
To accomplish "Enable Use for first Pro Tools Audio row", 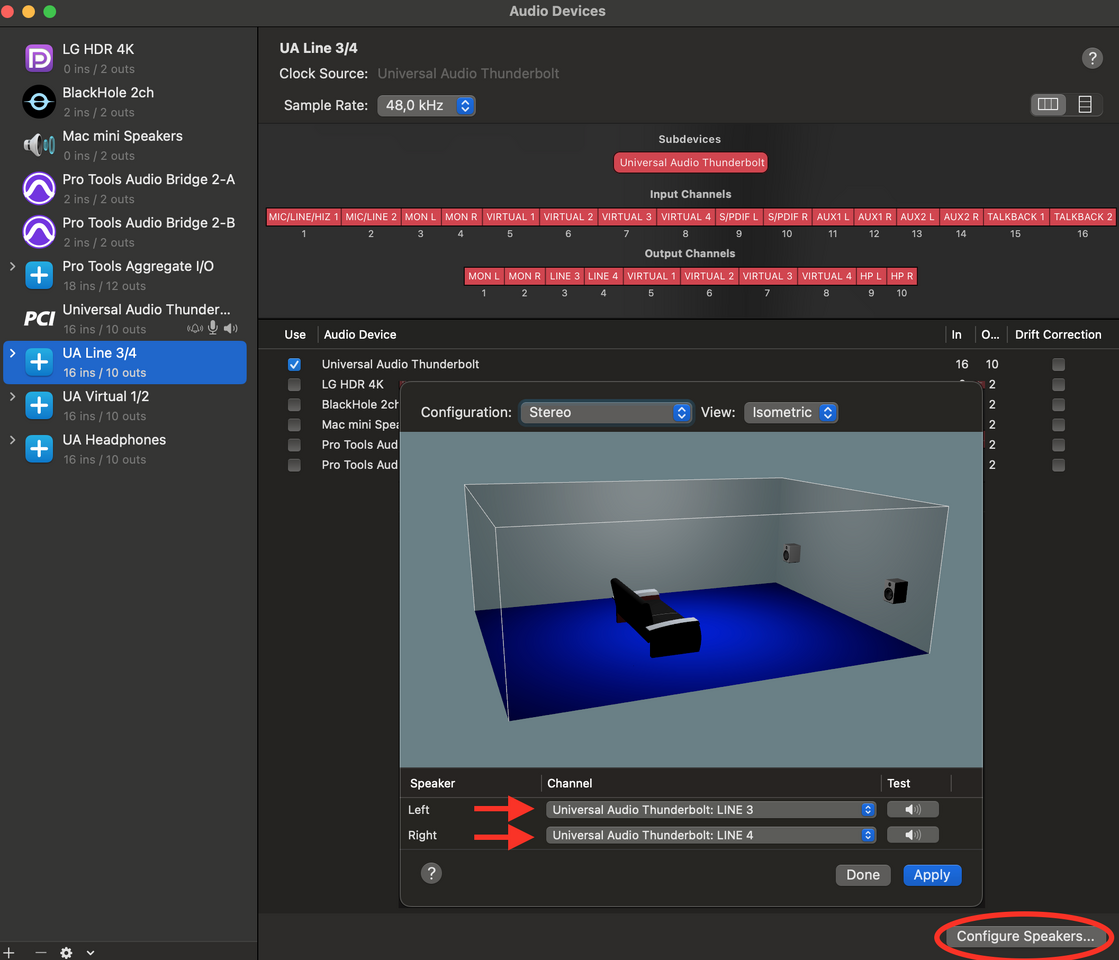I will [294, 445].
